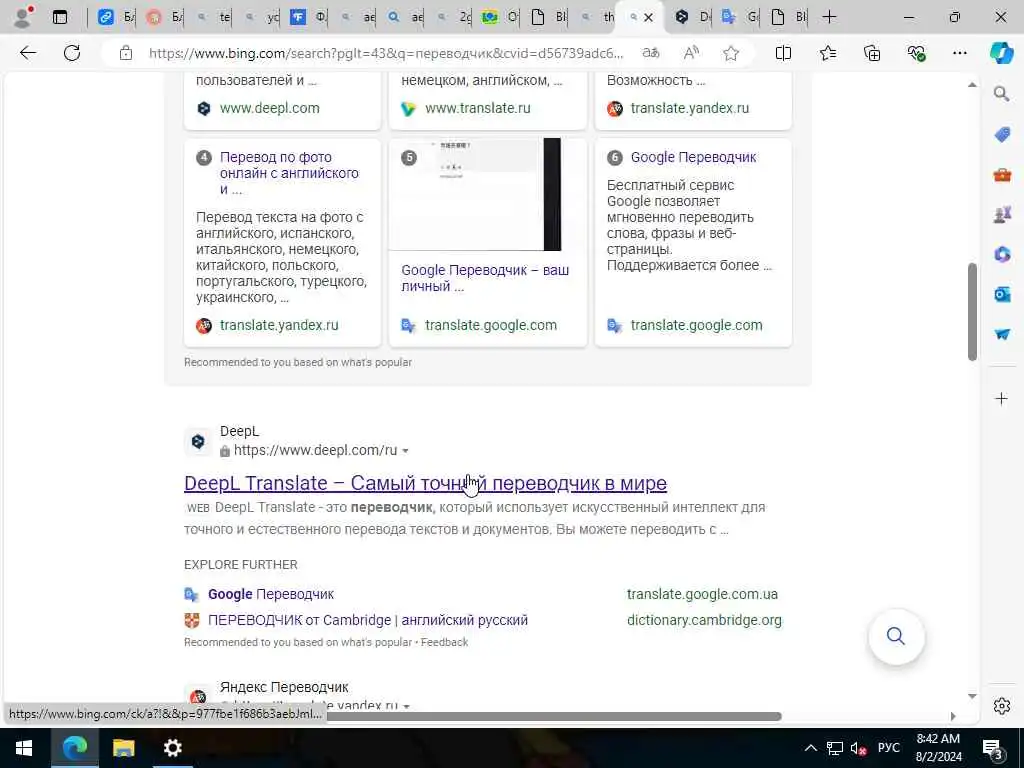
Task: Open sidebar settings gear icon
Action: (1002, 706)
